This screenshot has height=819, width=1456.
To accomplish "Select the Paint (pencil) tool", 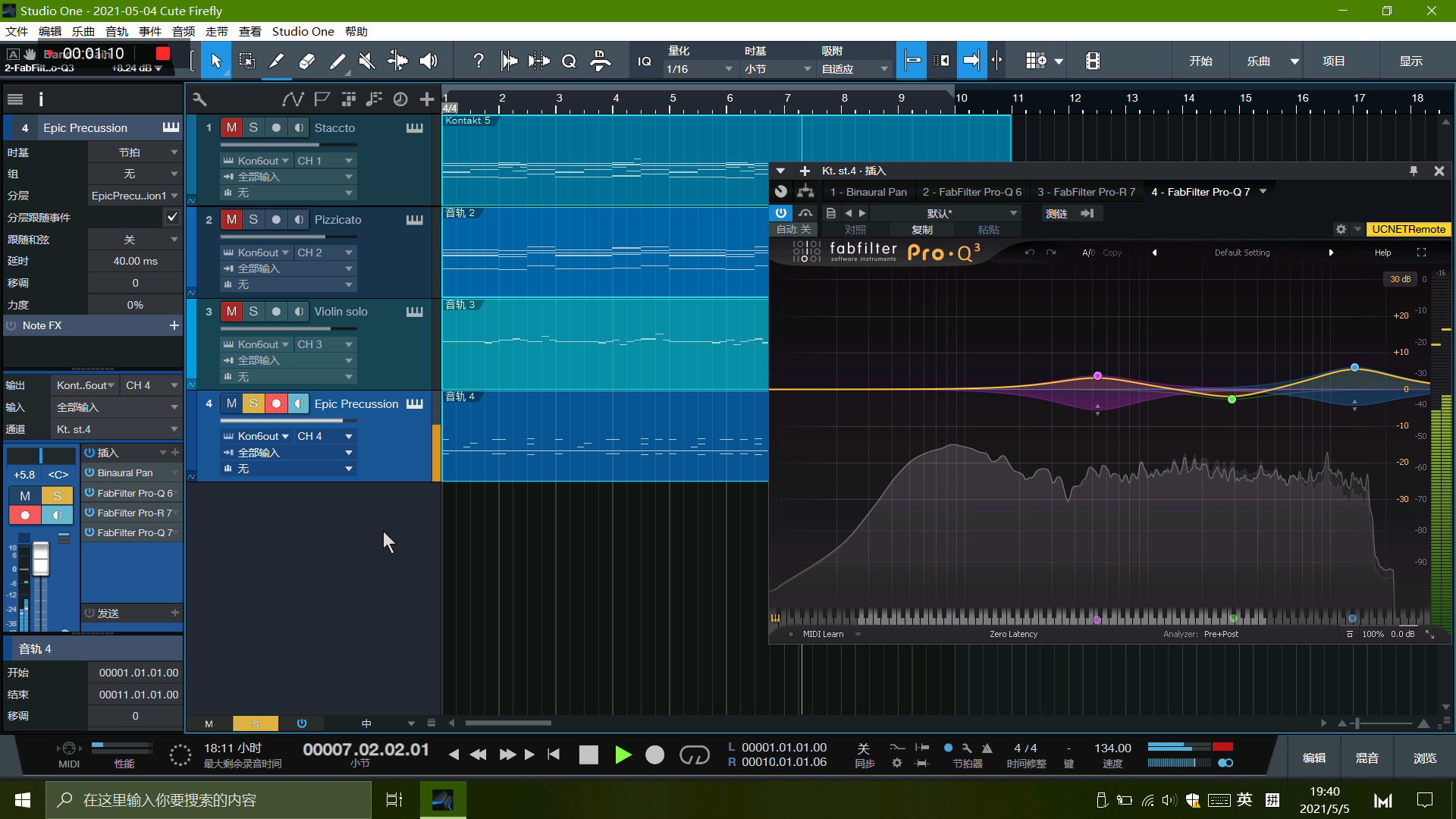I will pos(337,61).
